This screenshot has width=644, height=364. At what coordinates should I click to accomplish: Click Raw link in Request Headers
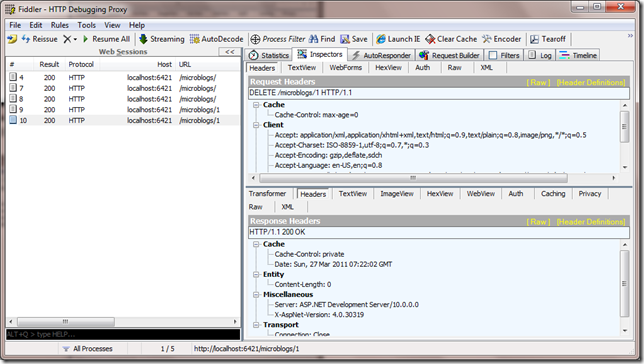pos(538,82)
